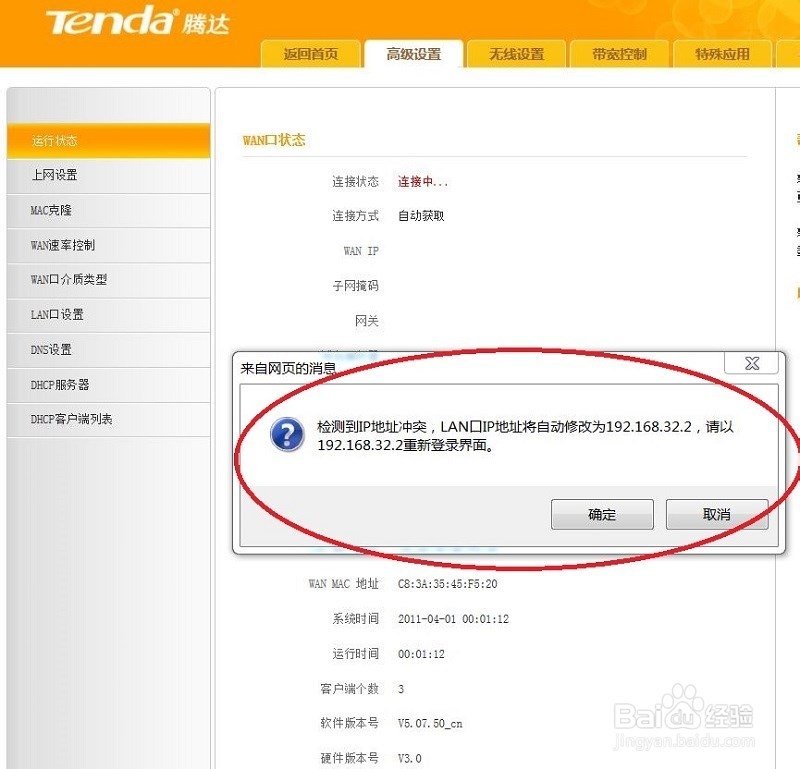Click the blue question mark dialog icon
This screenshot has width=800, height=769.
287,435
